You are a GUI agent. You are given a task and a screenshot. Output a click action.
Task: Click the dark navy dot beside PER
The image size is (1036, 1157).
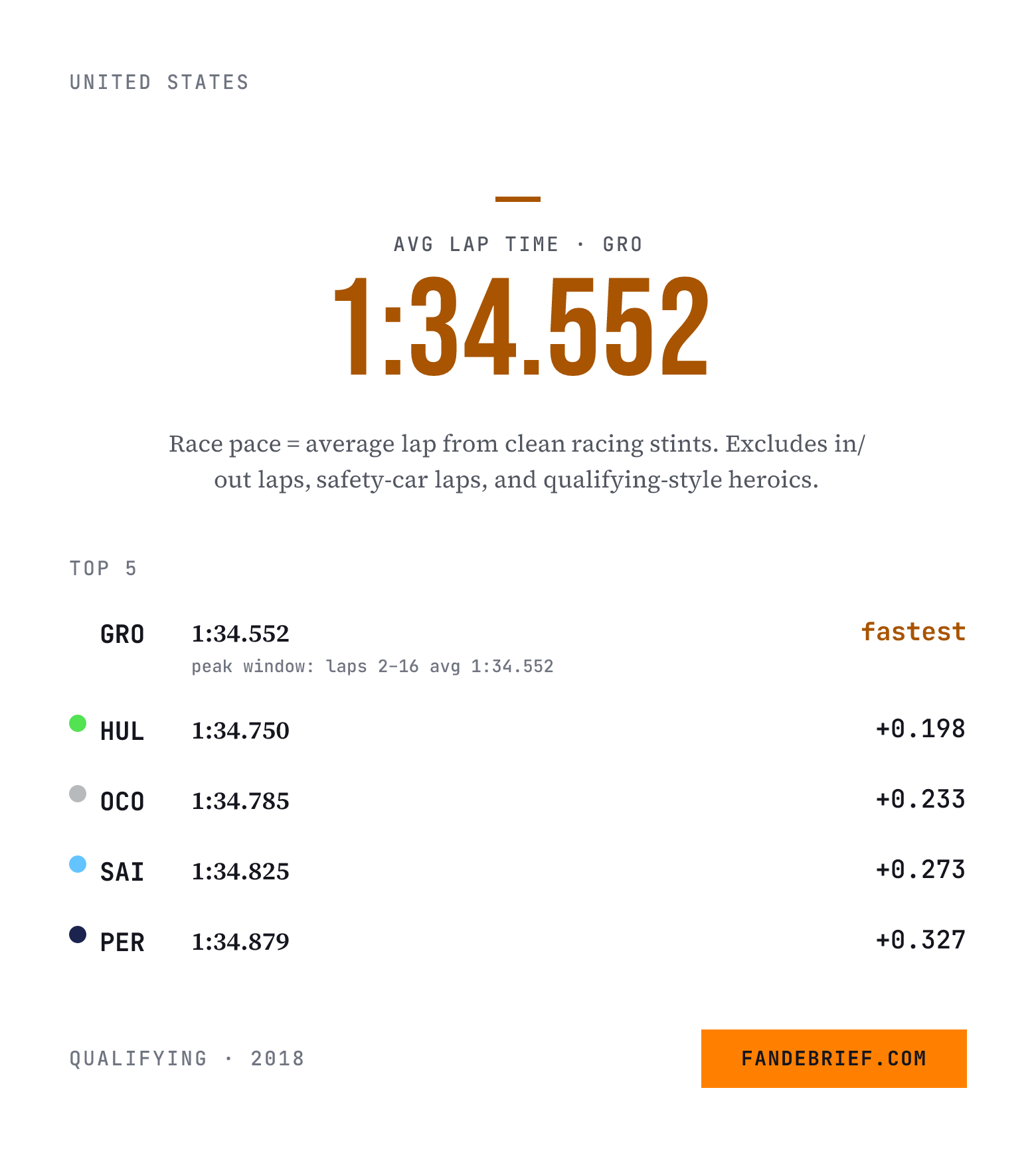[78, 934]
